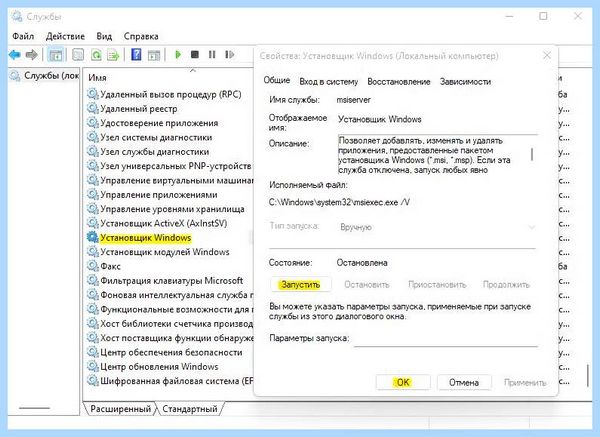
Task: Select Удостоверение приложения service
Action: 159,123
